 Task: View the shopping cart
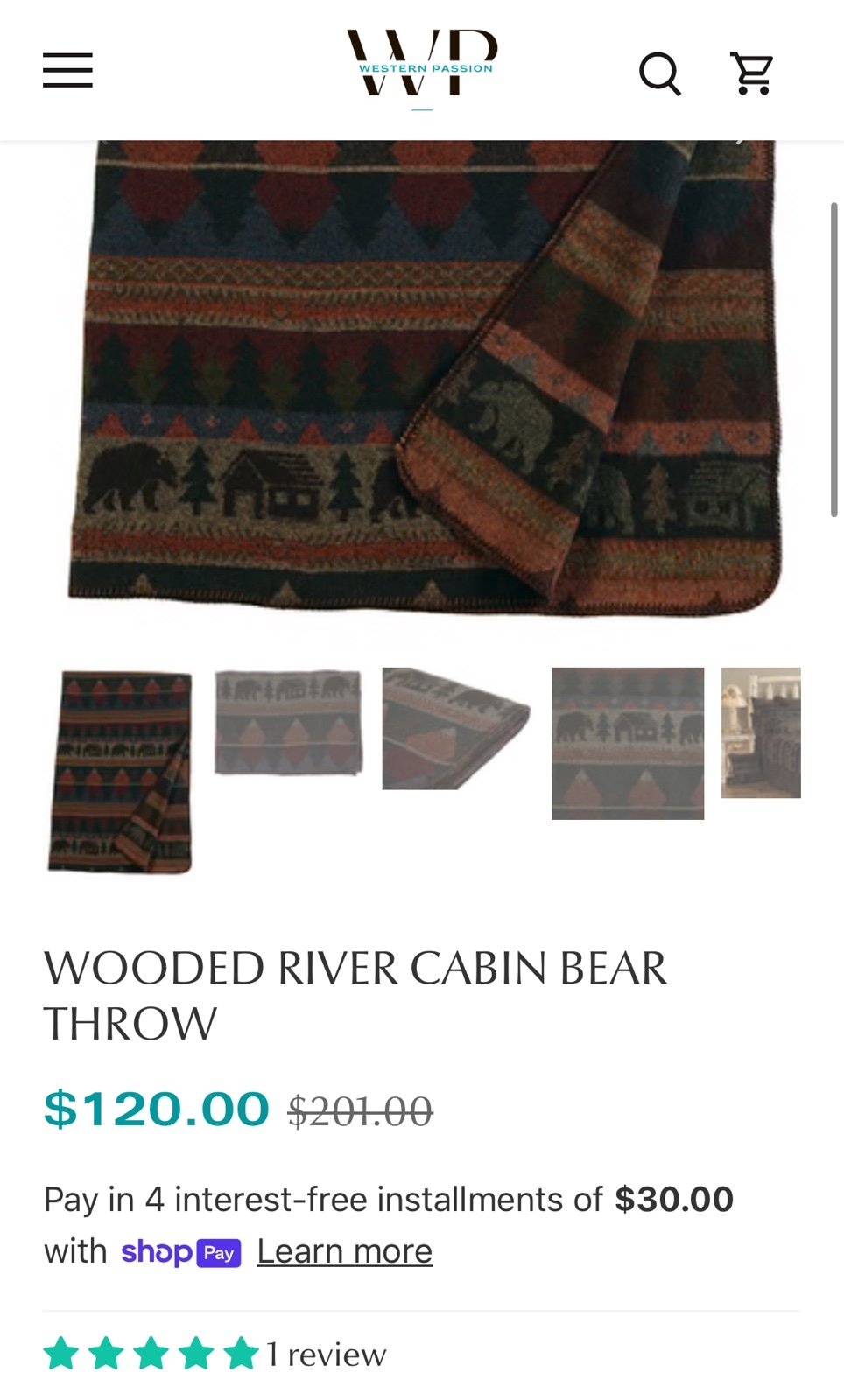752,73
